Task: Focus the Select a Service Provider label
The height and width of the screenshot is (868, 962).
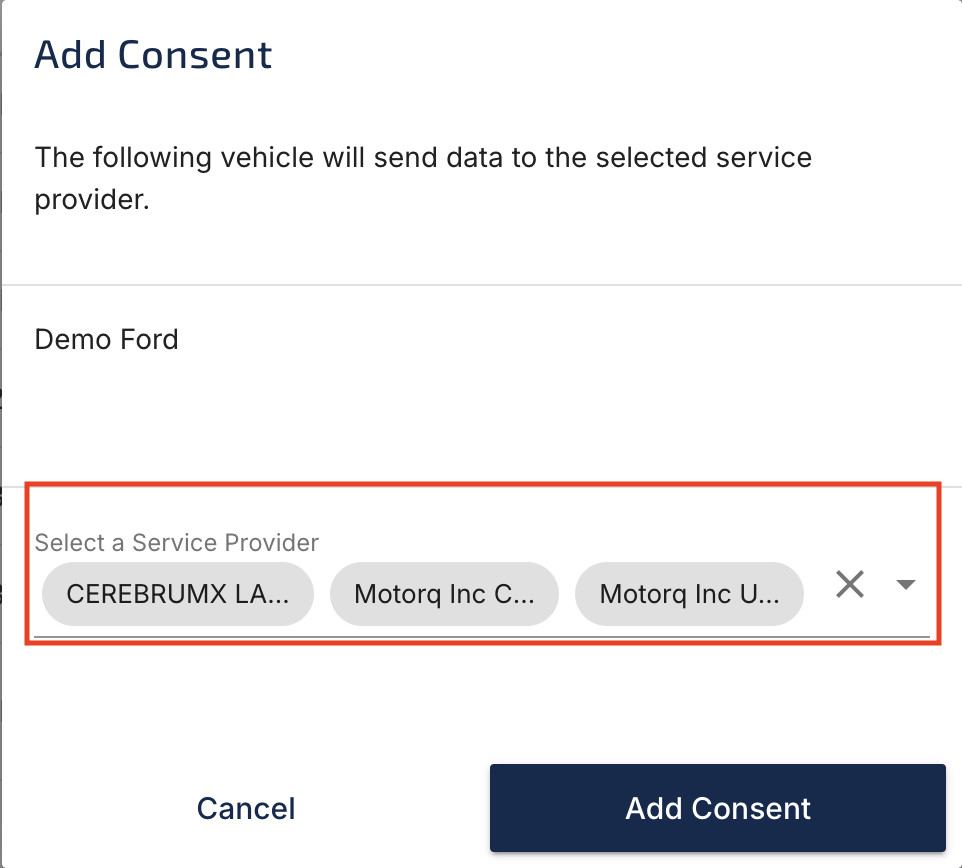Action: (177, 543)
